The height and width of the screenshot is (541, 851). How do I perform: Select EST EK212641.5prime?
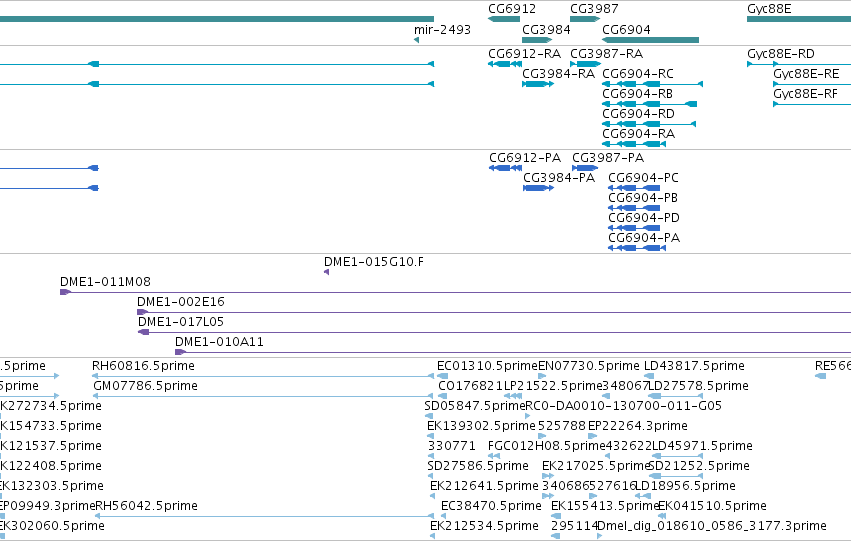click(432, 495)
